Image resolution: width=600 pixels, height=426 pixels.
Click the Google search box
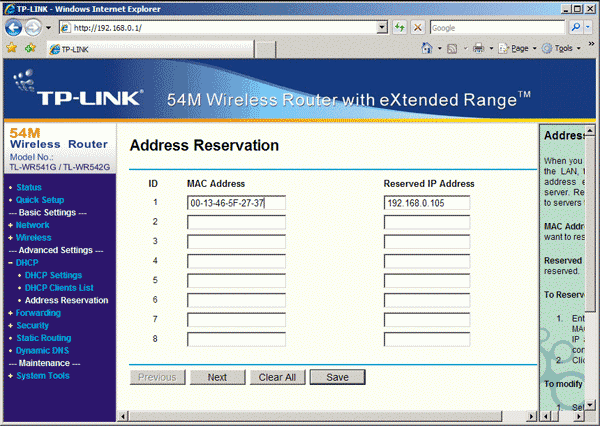coord(497,28)
